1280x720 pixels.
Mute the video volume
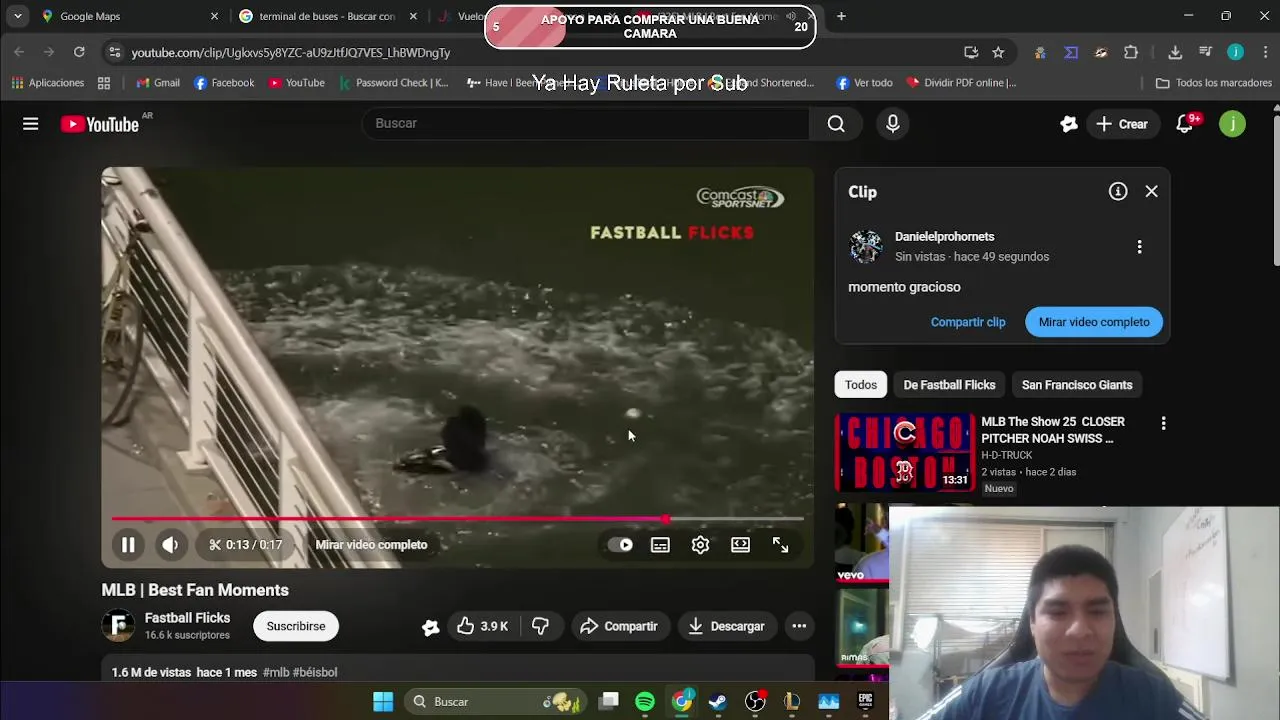pyautogui.click(x=170, y=545)
